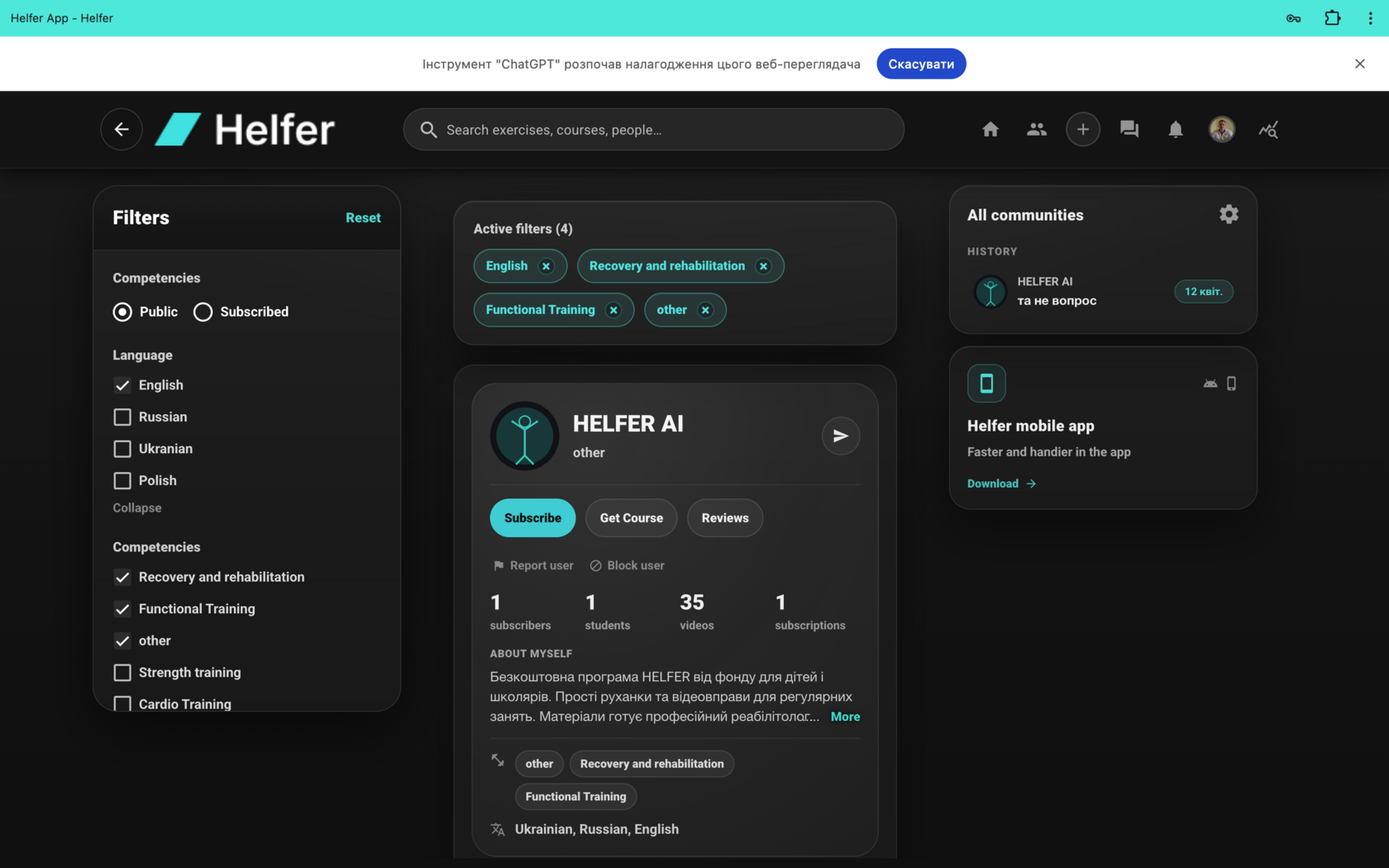
Task: Remove the English active filter
Action: click(546, 266)
